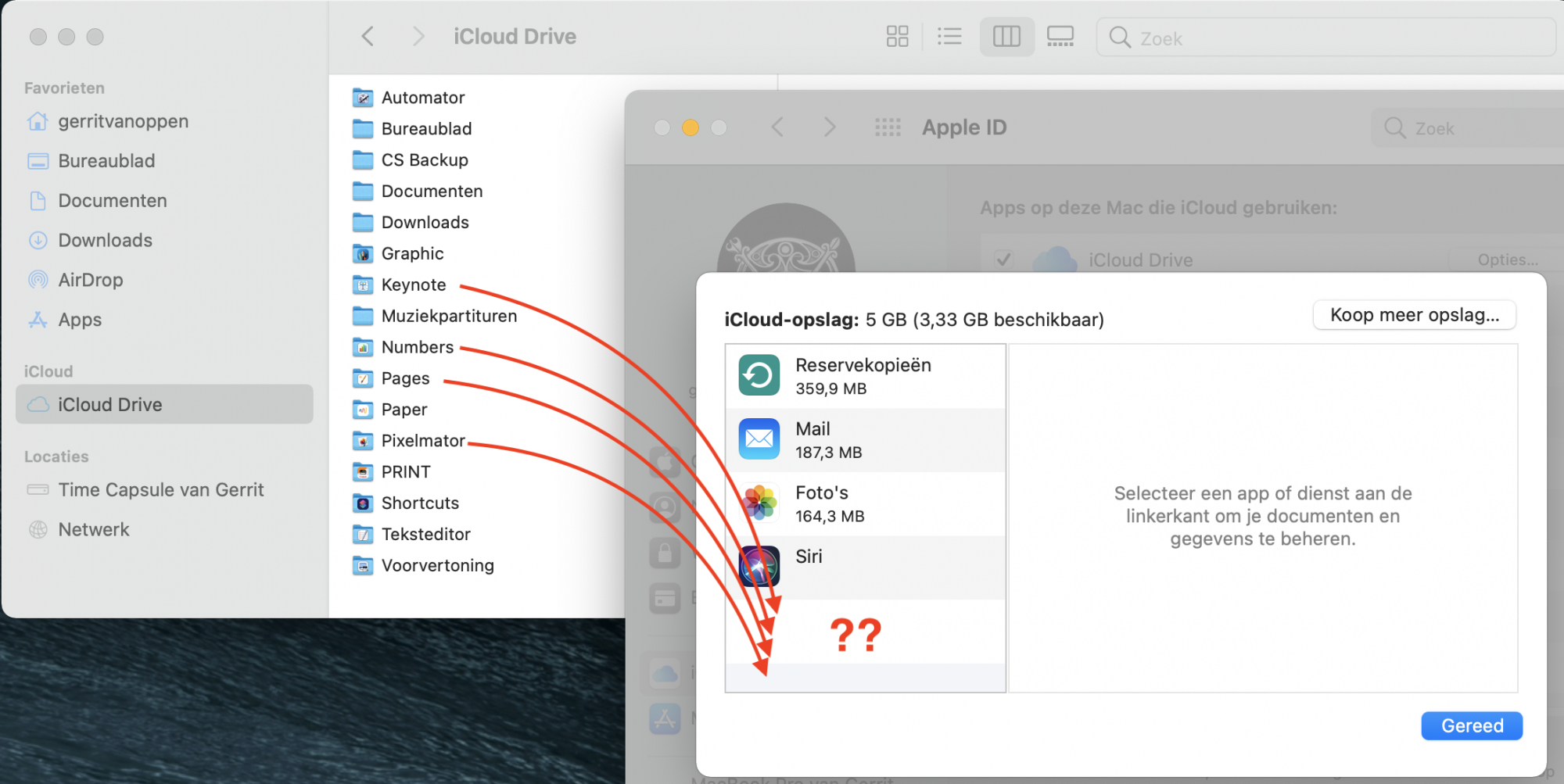Go forward in the Finder window
The image size is (1564, 784).
[418, 36]
